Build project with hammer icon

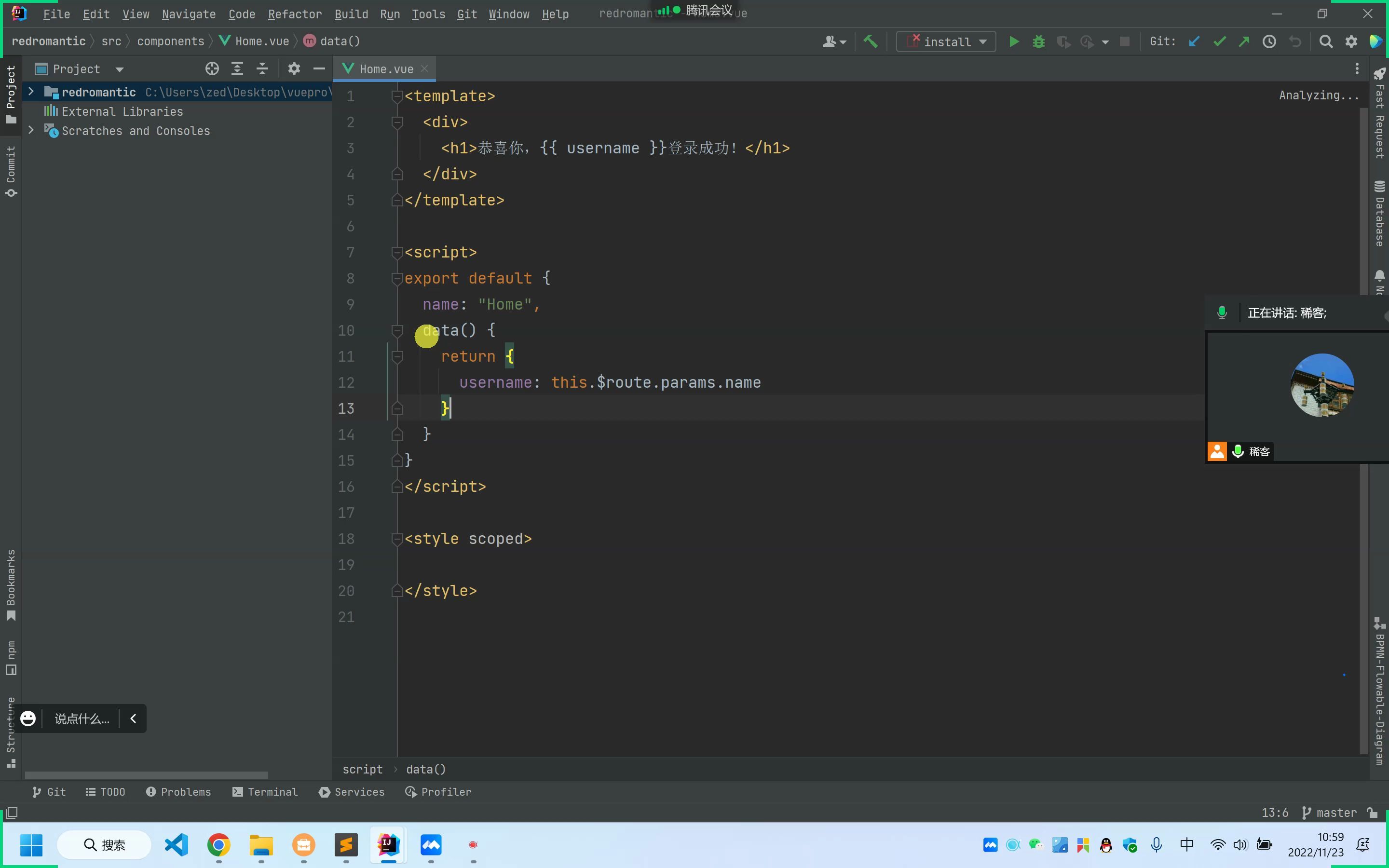tap(870, 41)
